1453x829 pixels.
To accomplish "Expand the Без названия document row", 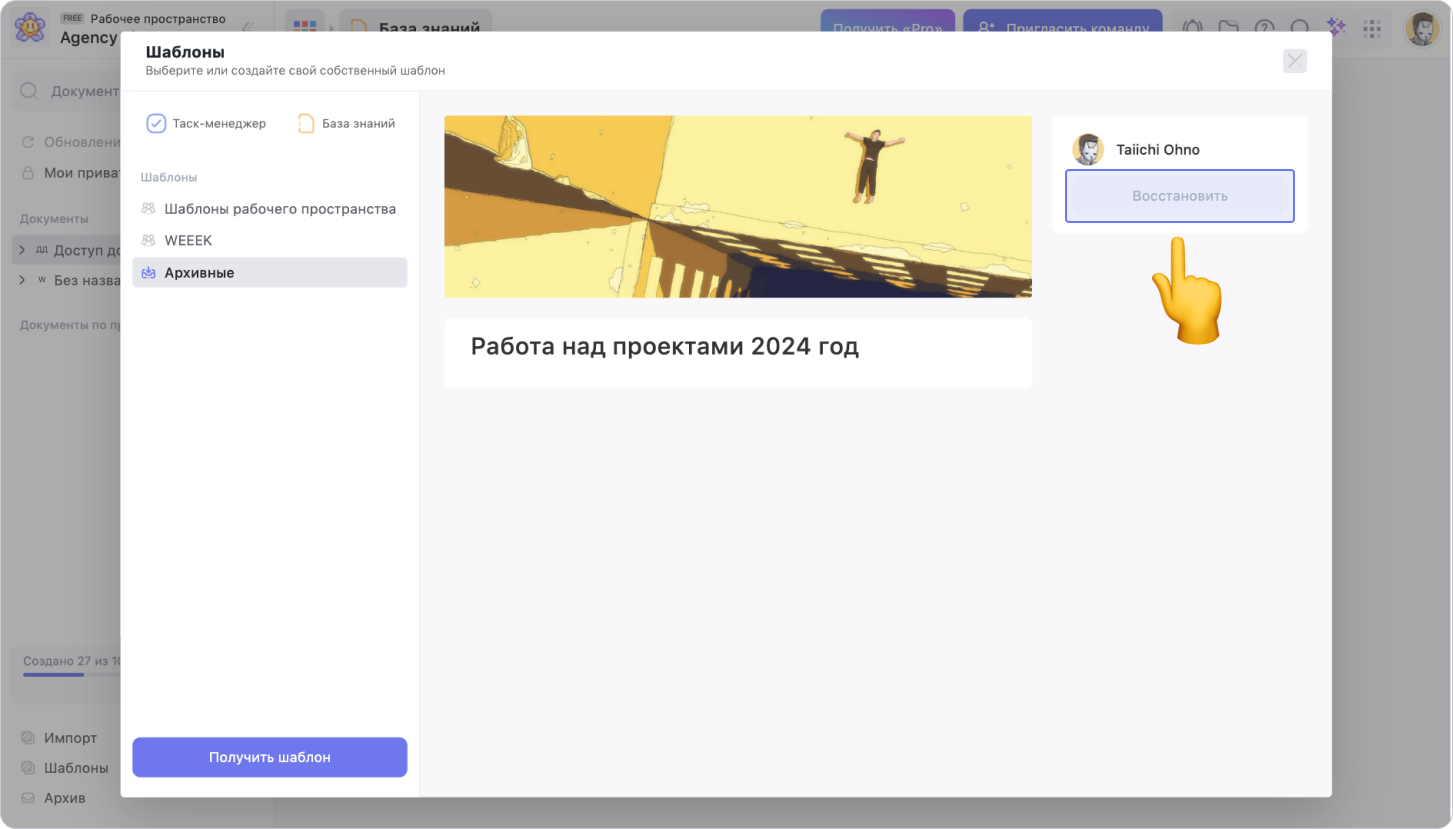I will pyautogui.click(x=22, y=281).
